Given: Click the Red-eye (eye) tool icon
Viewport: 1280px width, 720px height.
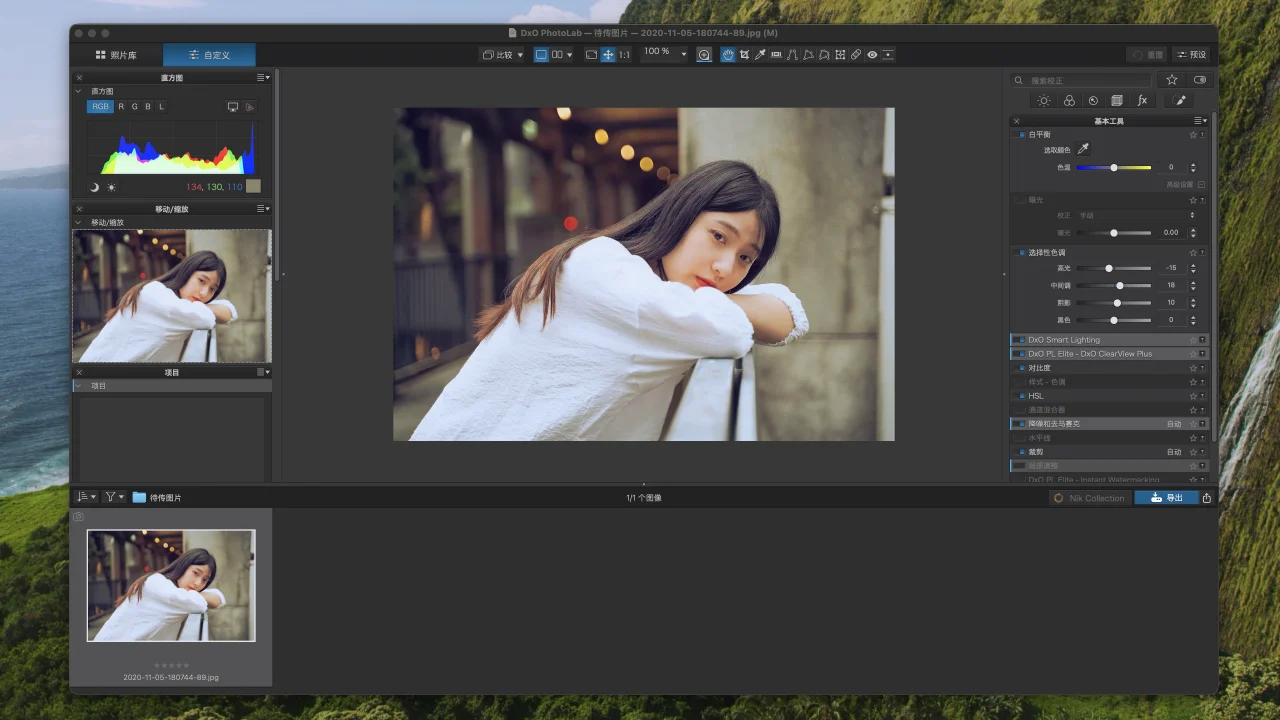Looking at the screenshot, I should tap(872, 55).
